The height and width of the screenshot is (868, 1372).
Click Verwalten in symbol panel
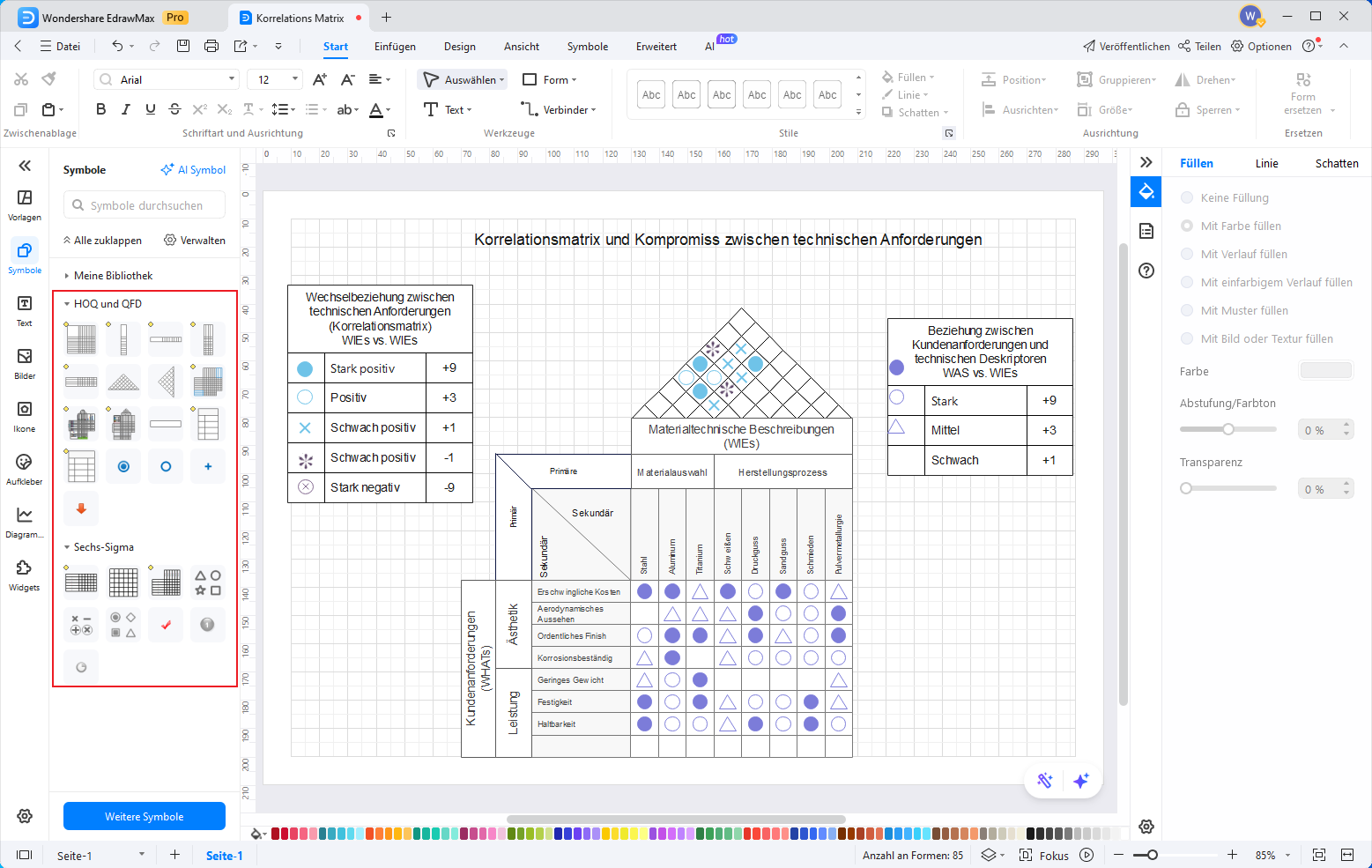195,240
